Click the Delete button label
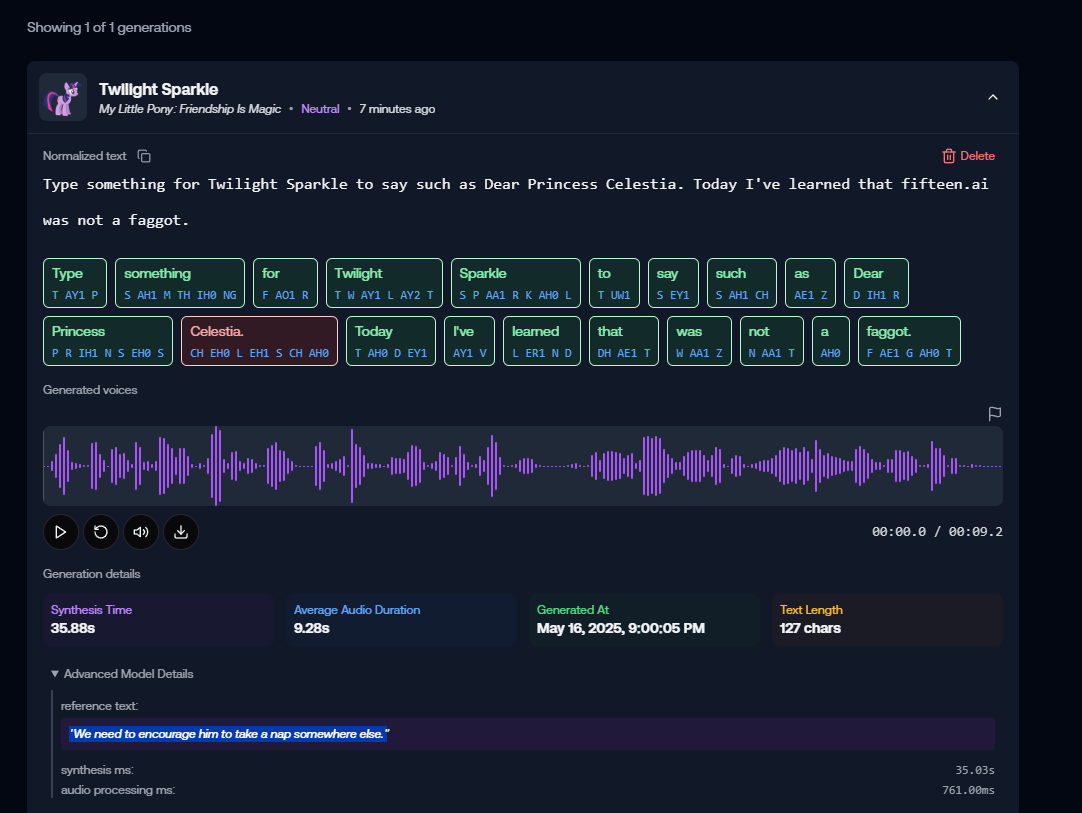Viewport: 1082px width, 813px height. (x=977, y=156)
